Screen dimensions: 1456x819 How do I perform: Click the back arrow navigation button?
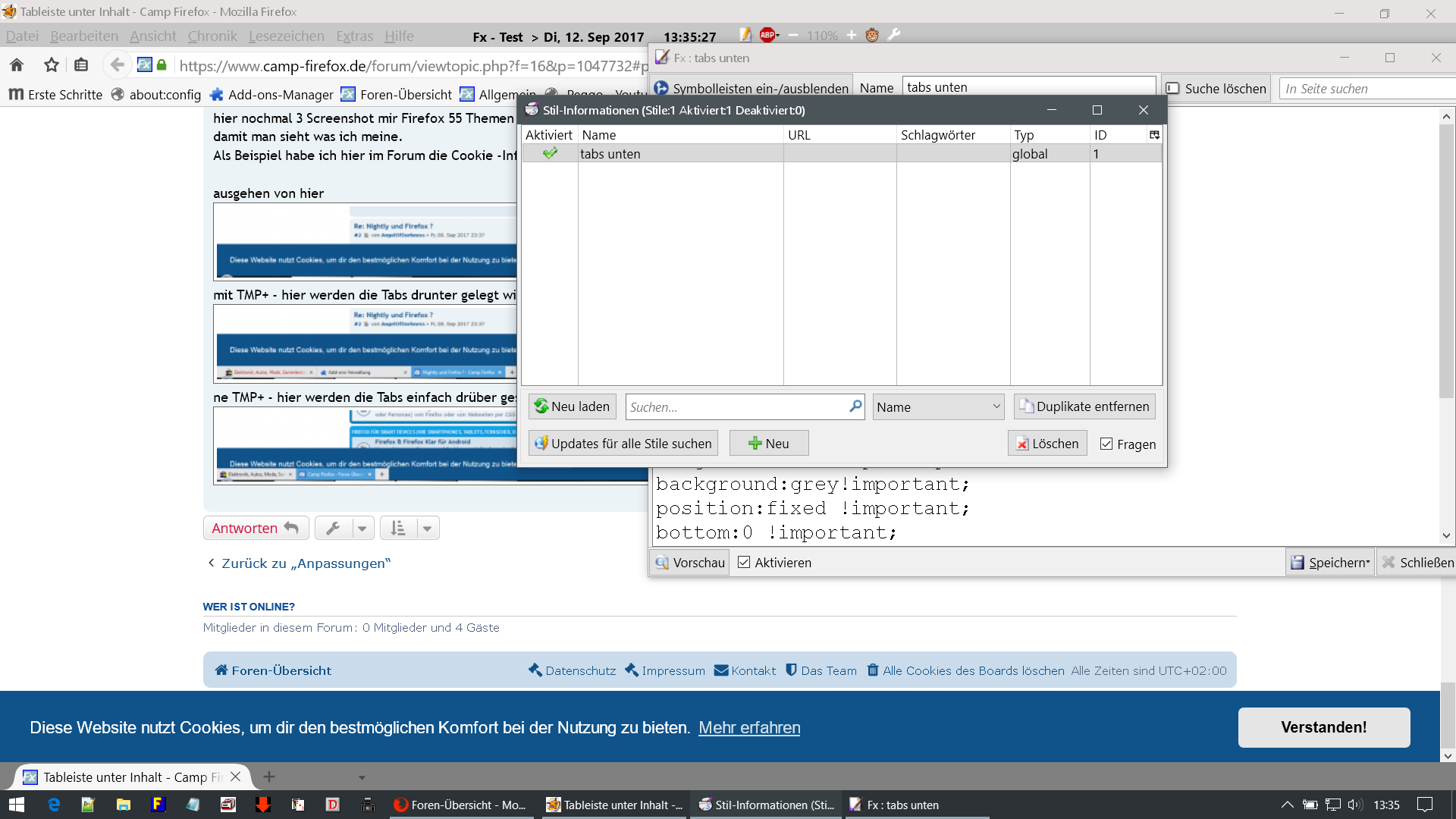click(117, 65)
